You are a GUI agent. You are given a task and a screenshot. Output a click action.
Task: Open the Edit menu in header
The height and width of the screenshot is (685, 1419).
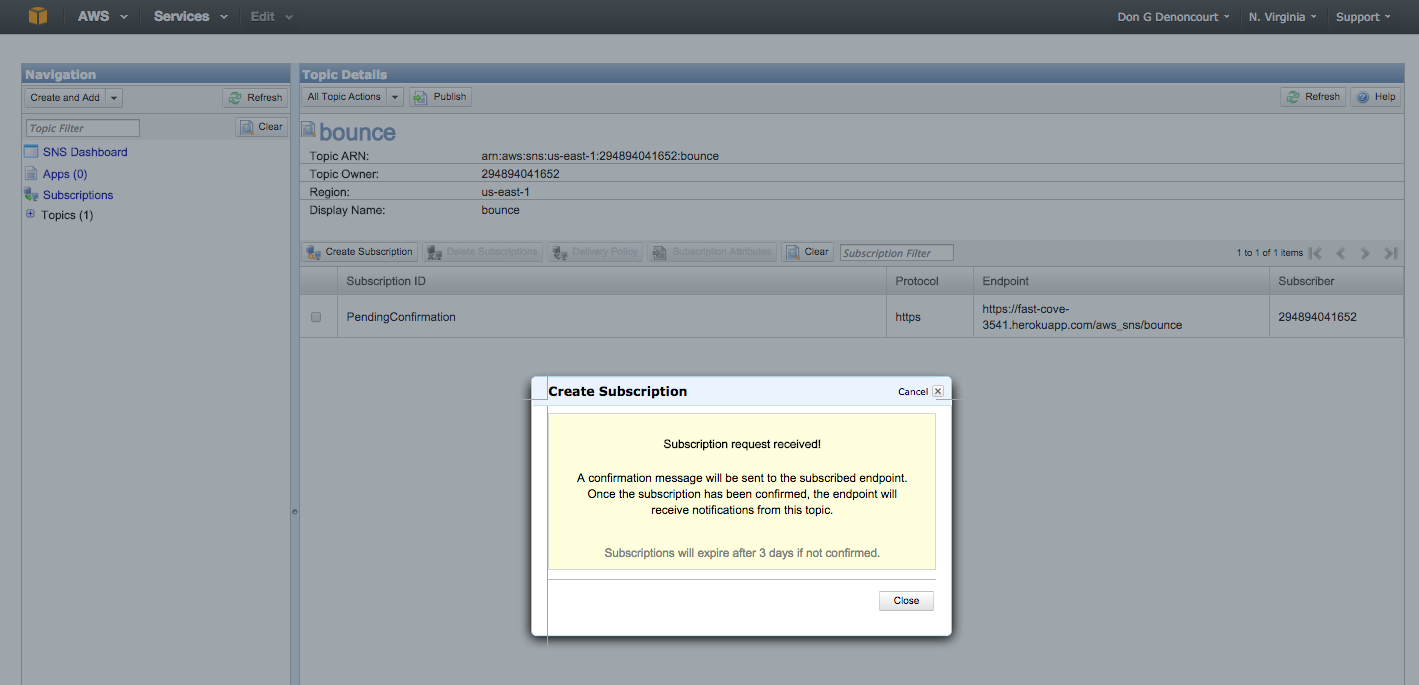(x=272, y=17)
